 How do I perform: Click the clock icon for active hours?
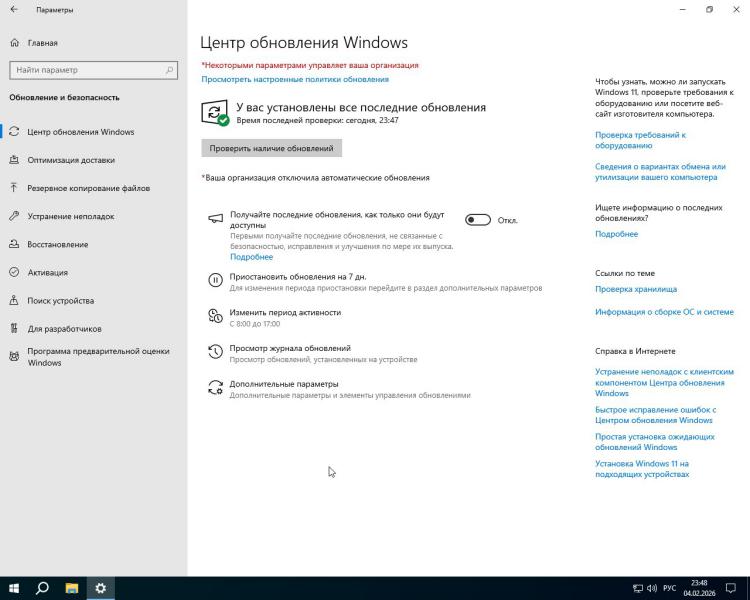215,316
